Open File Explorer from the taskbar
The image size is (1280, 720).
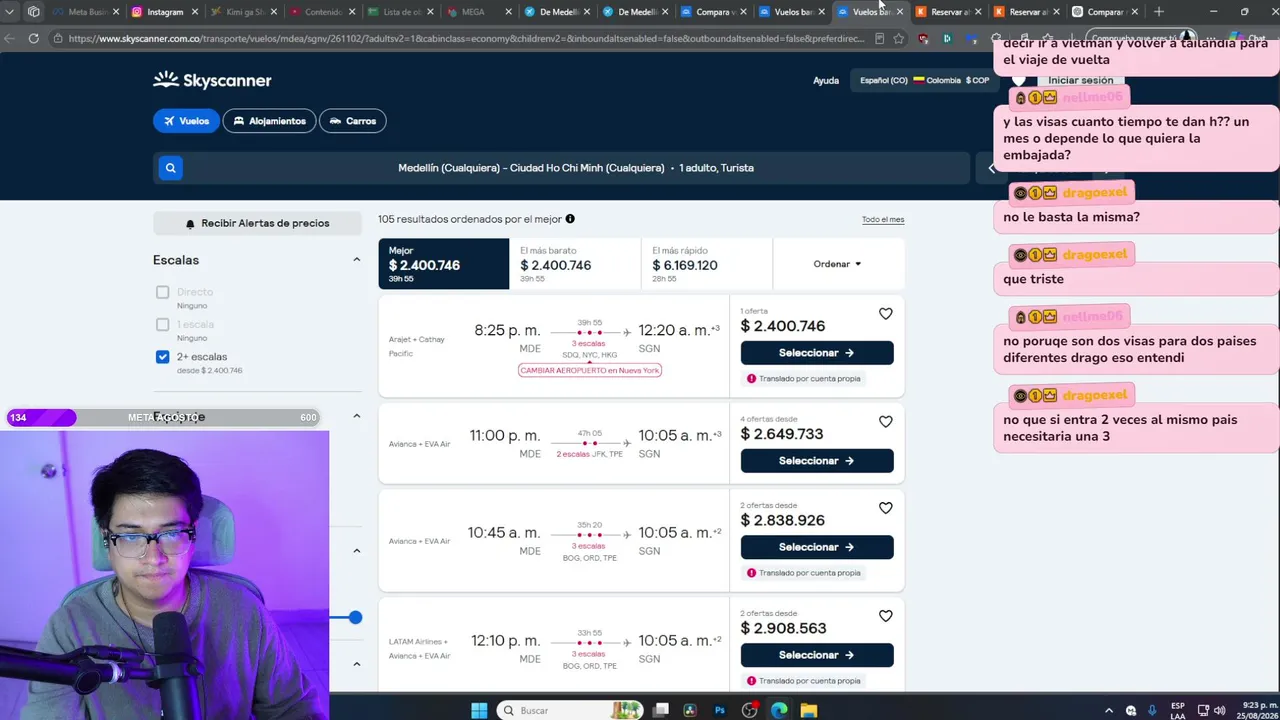coord(808,710)
